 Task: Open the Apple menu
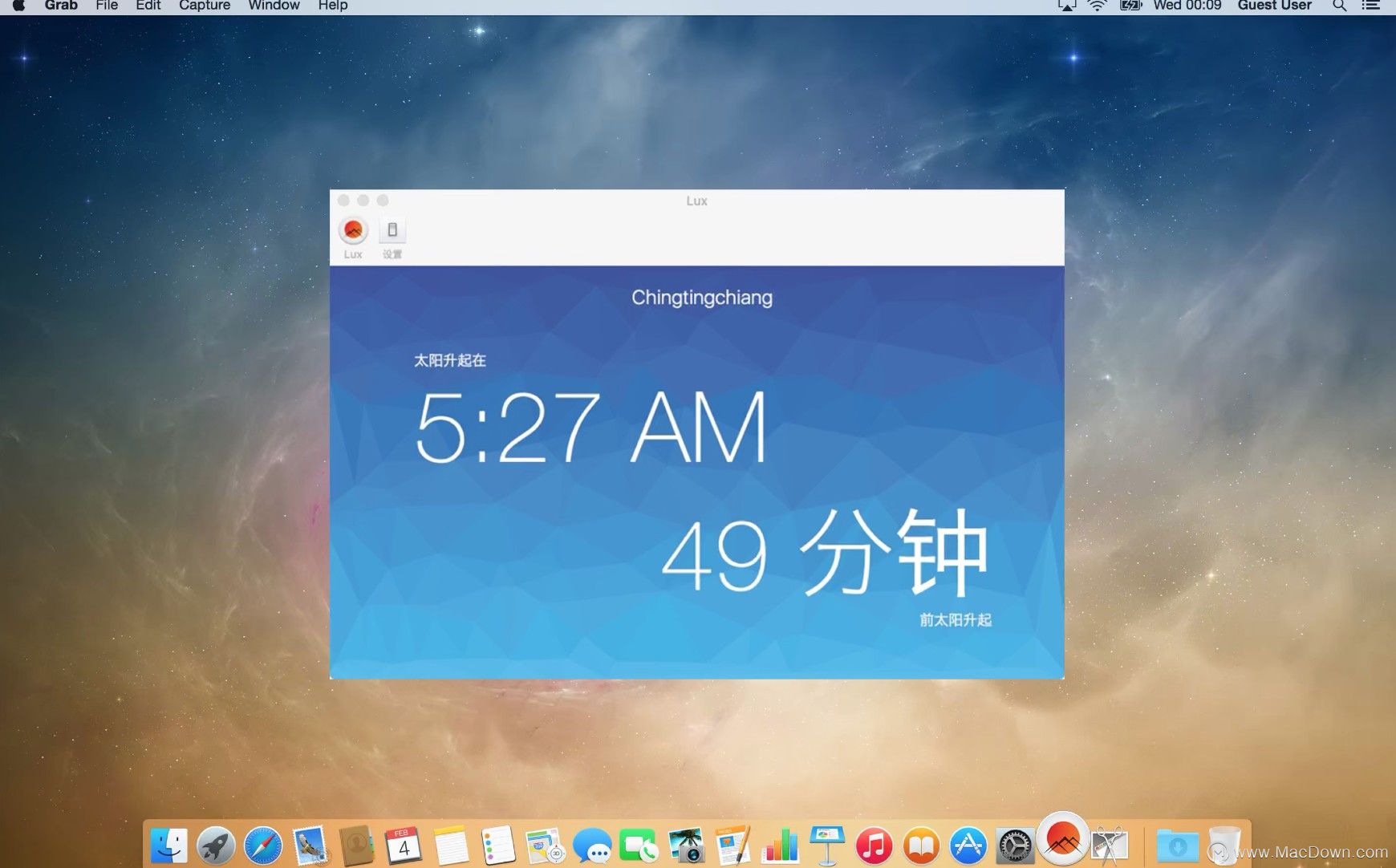18,6
